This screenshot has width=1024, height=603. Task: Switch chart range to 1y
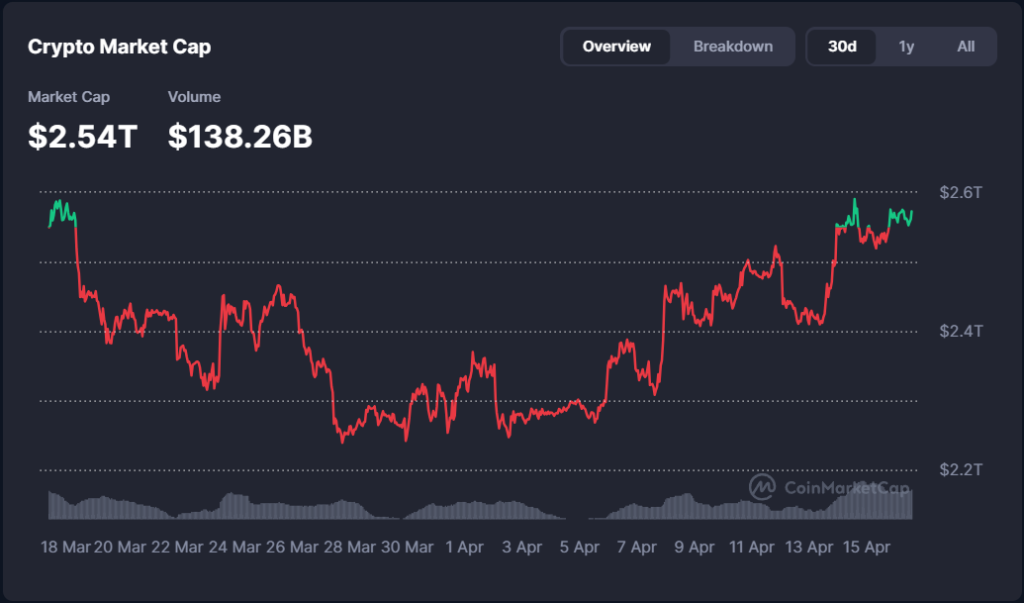click(906, 46)
